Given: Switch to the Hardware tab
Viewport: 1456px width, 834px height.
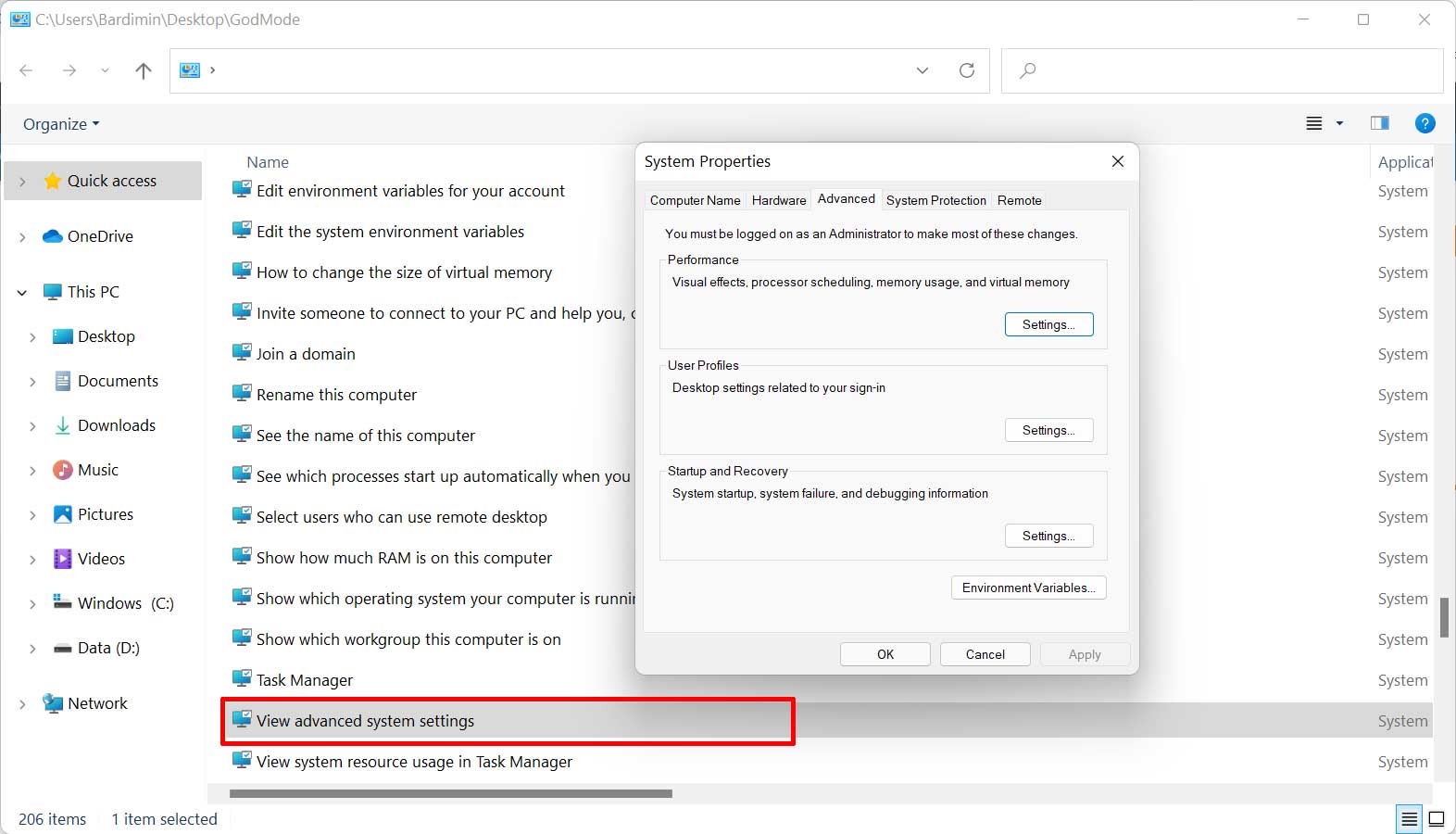Looking at the screenshot, I should [779, 200].
